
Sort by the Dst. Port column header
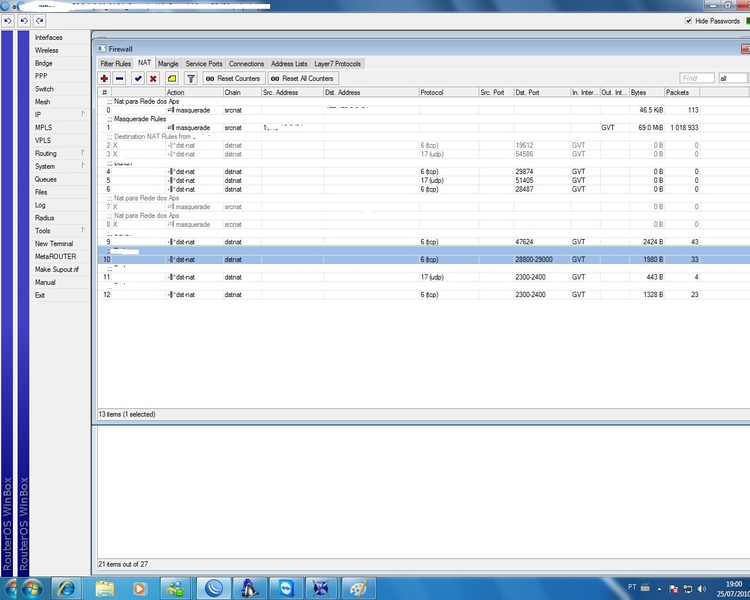tap(542, 92)
